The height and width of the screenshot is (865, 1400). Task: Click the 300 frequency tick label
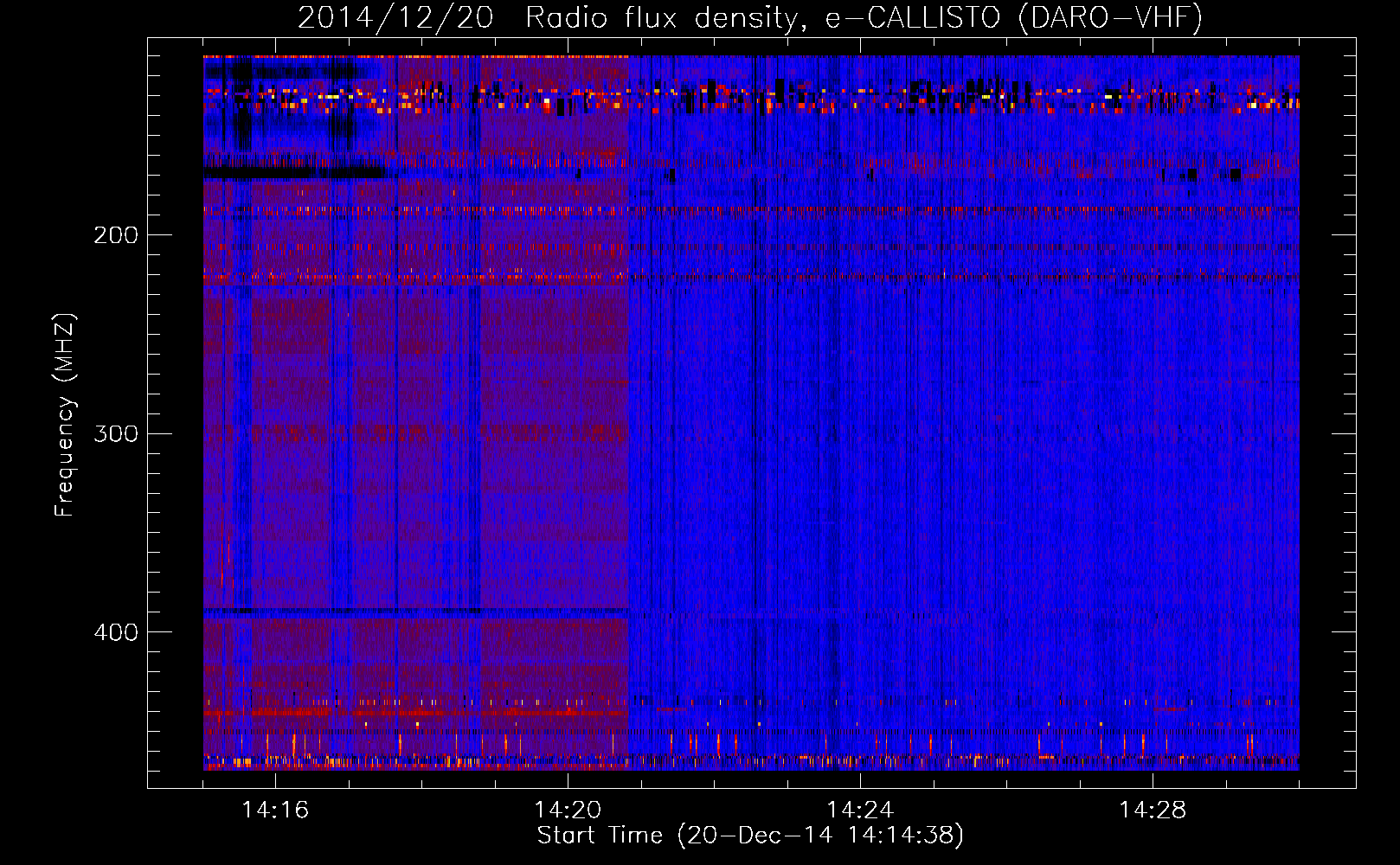pyautogui.click(x=116, y=433)
